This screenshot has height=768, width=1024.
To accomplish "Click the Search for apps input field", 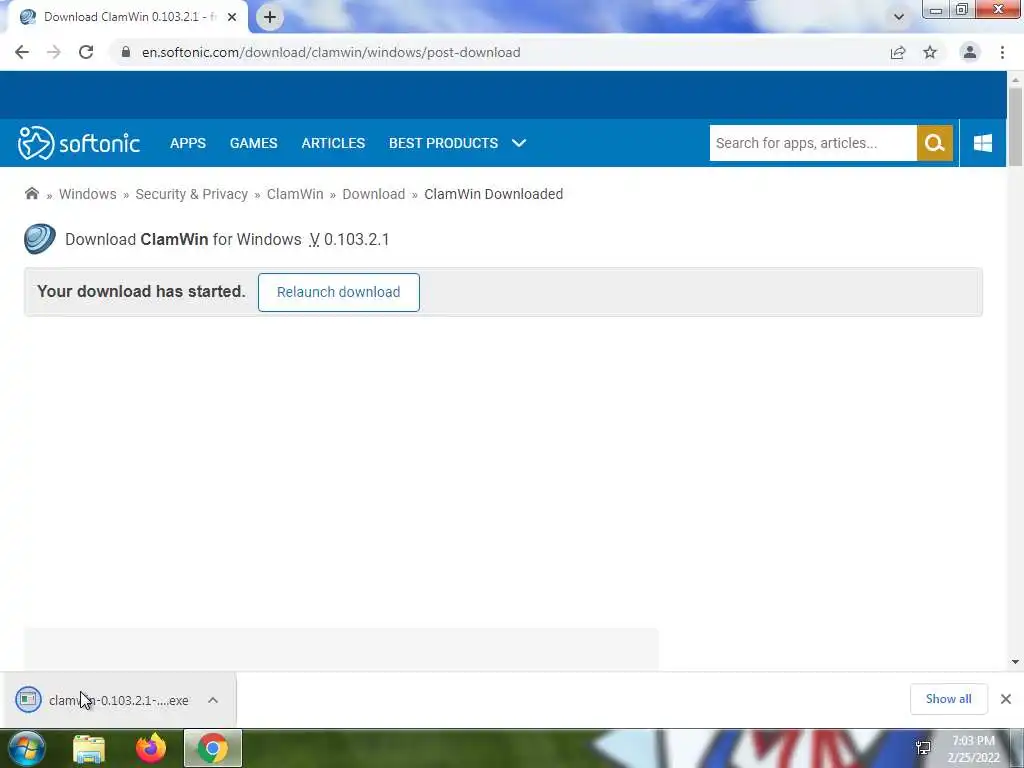I will point(813,143).
